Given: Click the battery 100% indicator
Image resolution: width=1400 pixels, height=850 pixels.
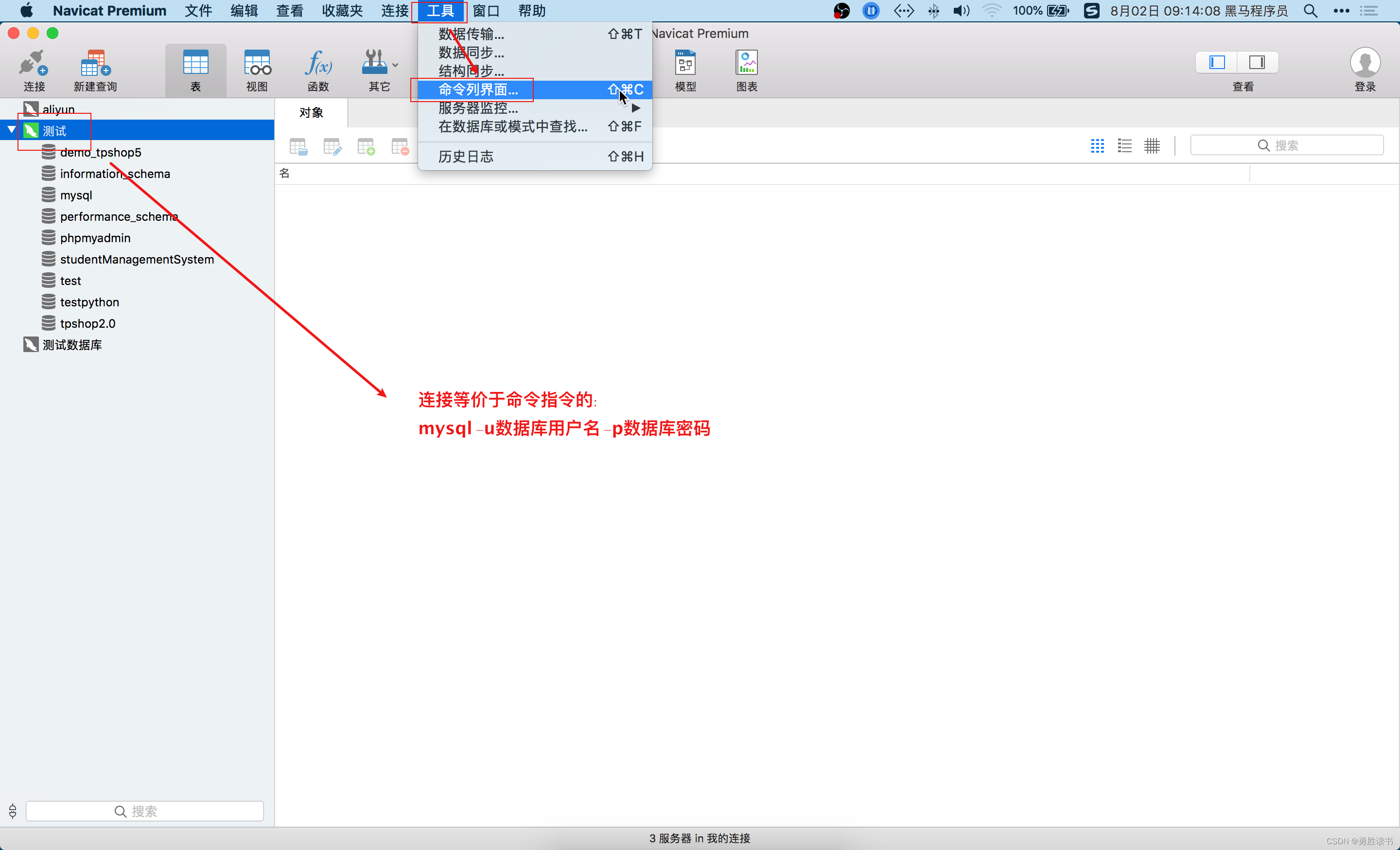Looking at the screenshot, I should pos(1040,11).
